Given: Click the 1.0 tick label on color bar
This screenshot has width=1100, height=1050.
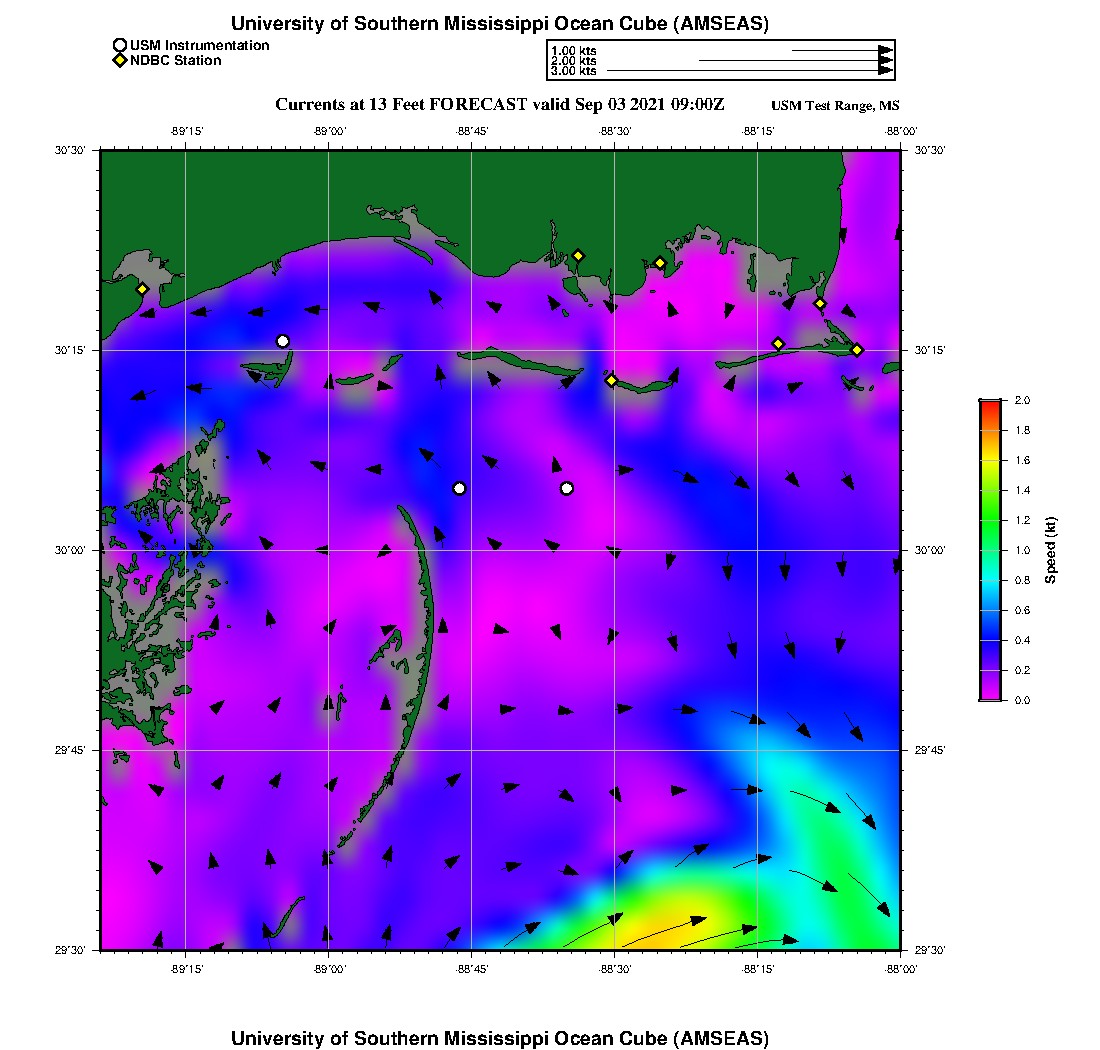Looking at the screenshot, I should [1022, 550].
